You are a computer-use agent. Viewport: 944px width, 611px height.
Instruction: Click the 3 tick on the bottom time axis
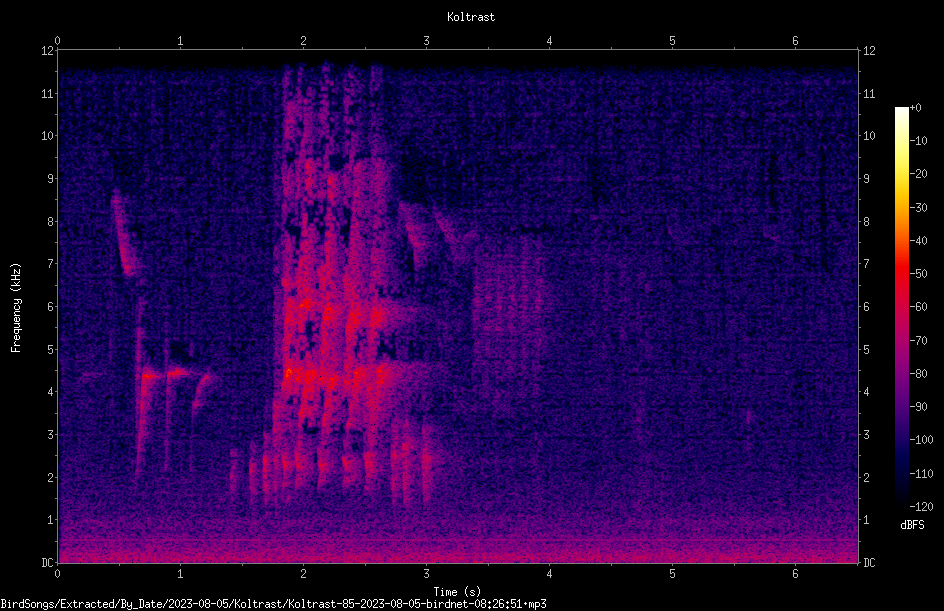[426, 574]
